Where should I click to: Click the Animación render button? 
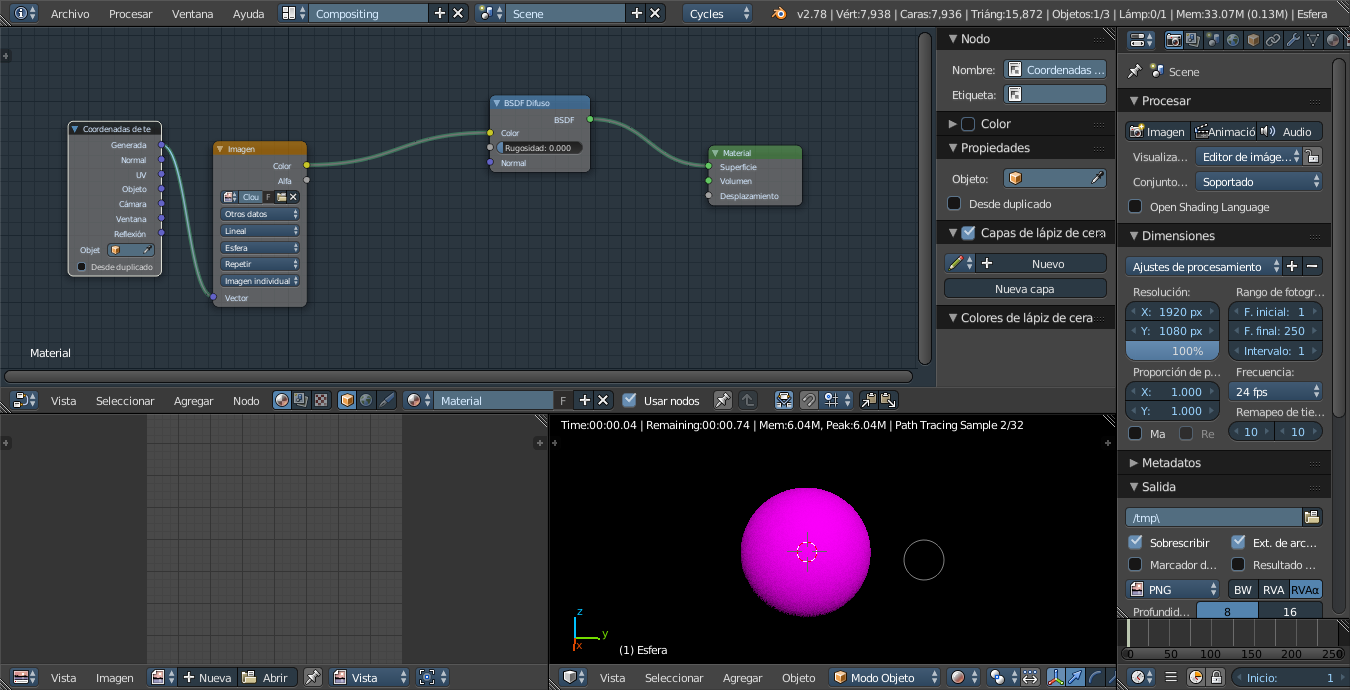1224,132
